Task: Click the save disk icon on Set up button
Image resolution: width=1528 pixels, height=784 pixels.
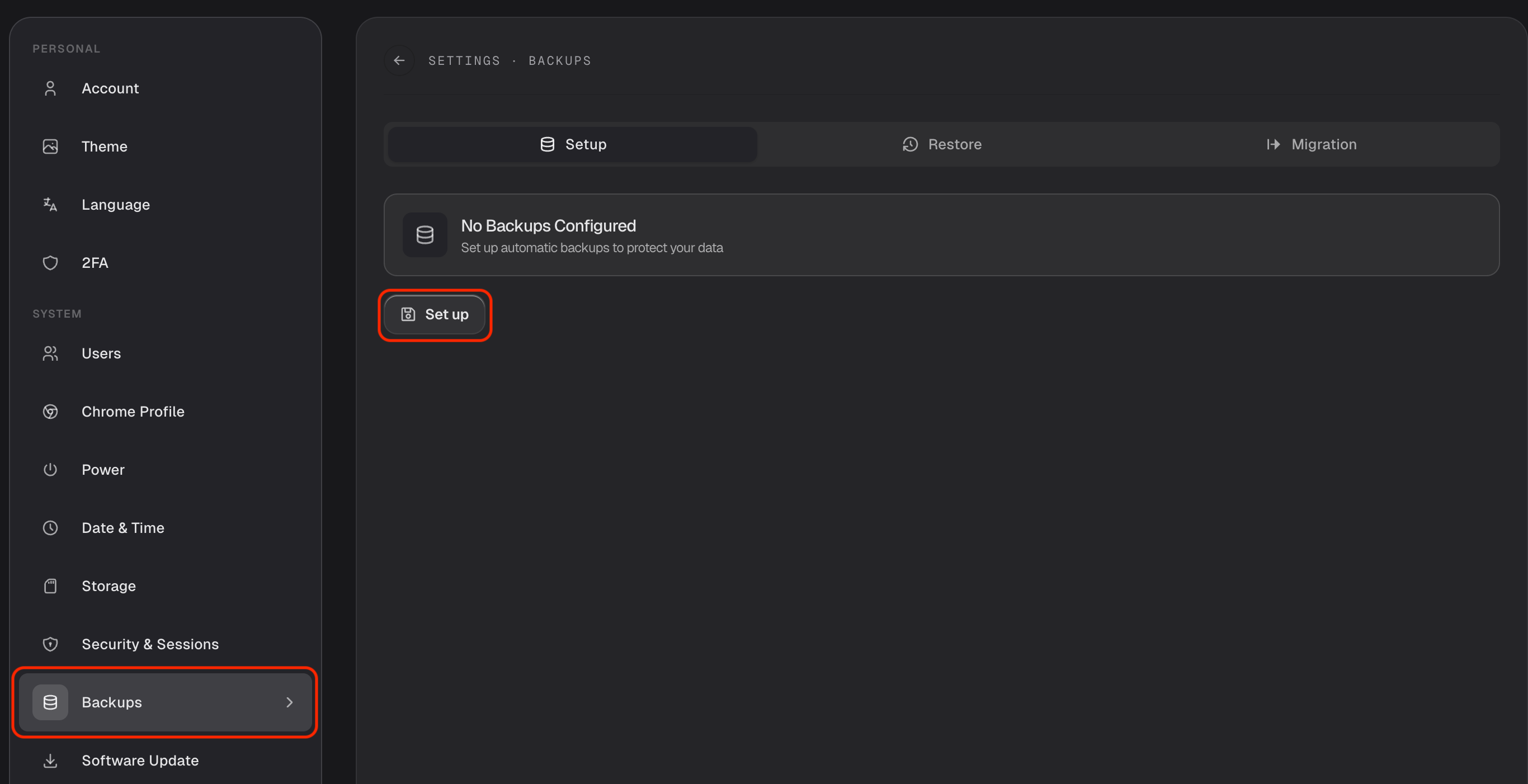Action: pyautogui.click(x=408, y=314)
